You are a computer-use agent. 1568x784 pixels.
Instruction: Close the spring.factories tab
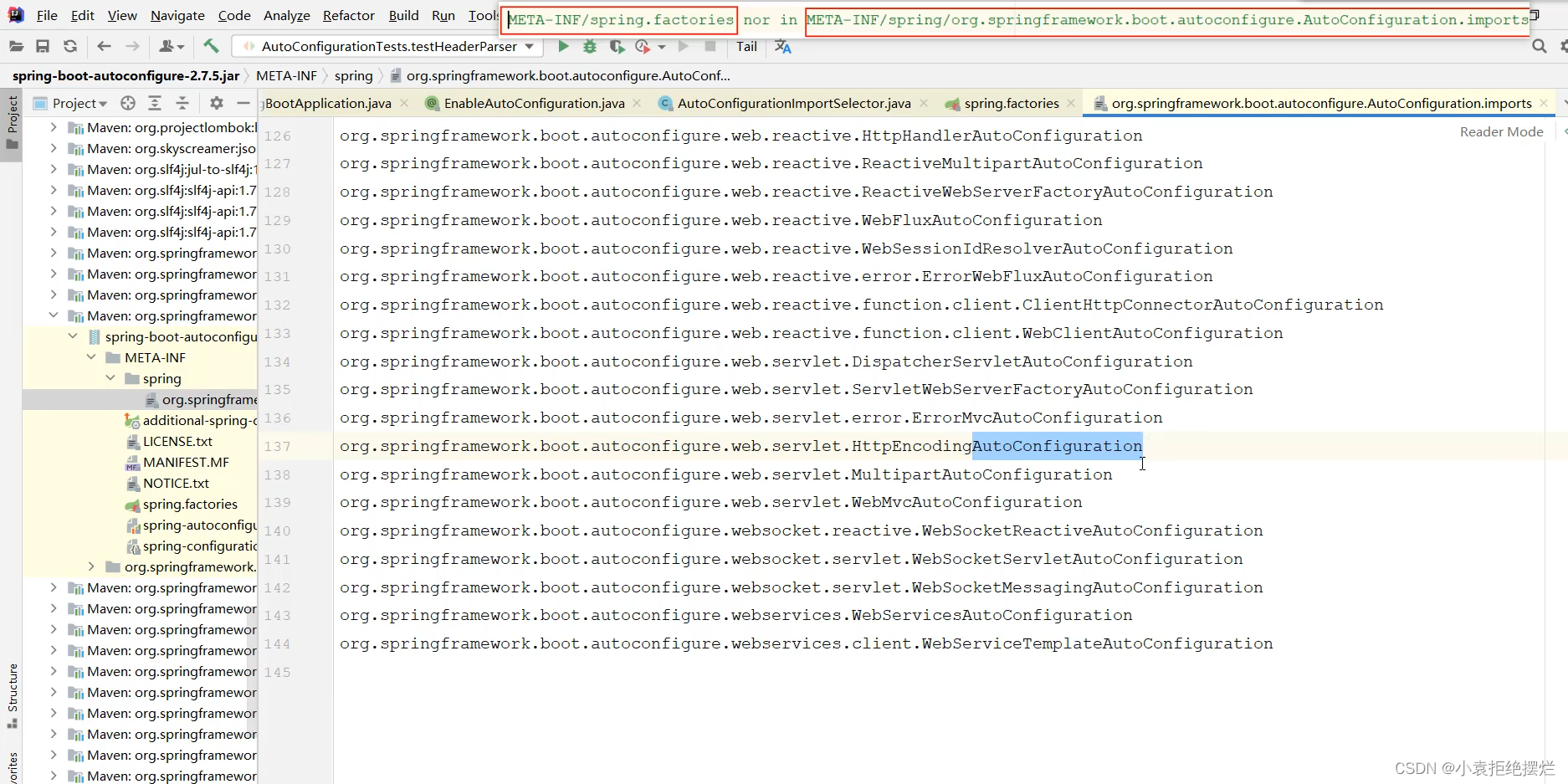click(x=1071, y=103)
